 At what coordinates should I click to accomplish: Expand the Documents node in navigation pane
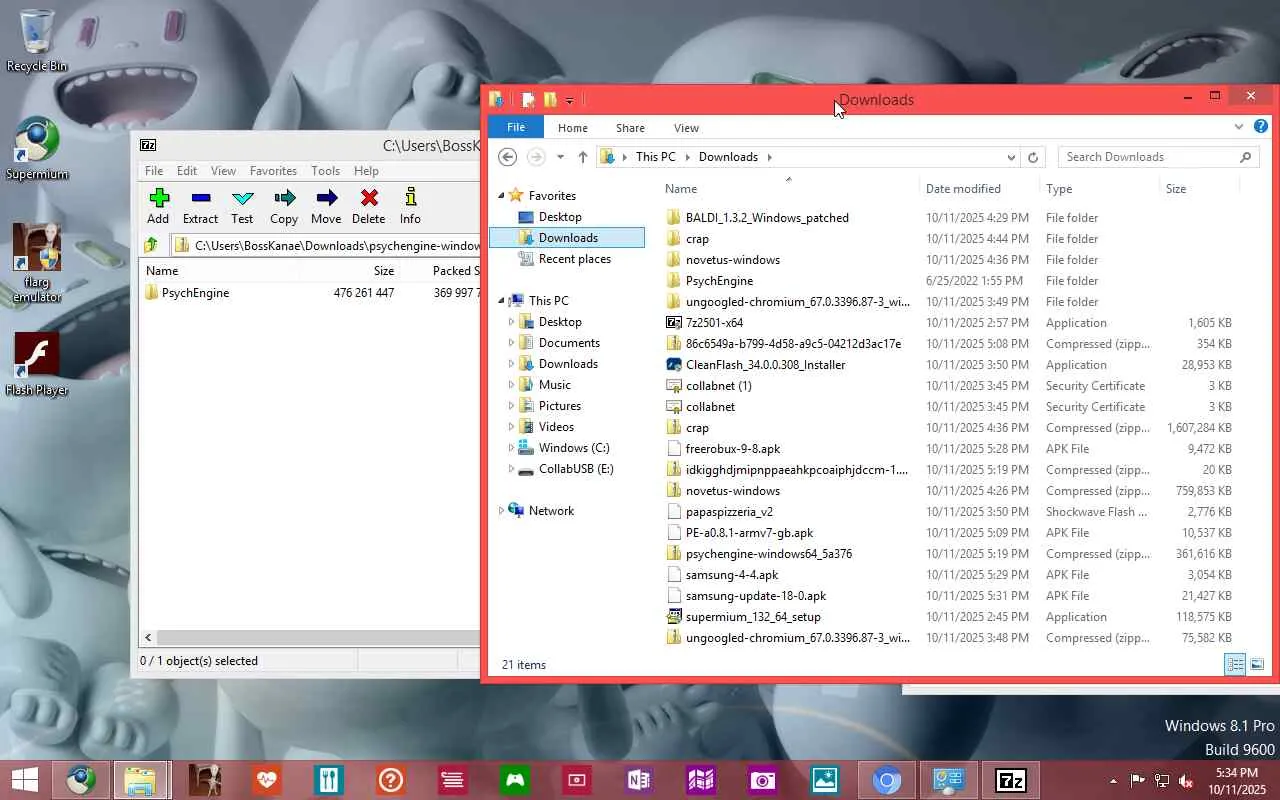click(x=511, y=343)
